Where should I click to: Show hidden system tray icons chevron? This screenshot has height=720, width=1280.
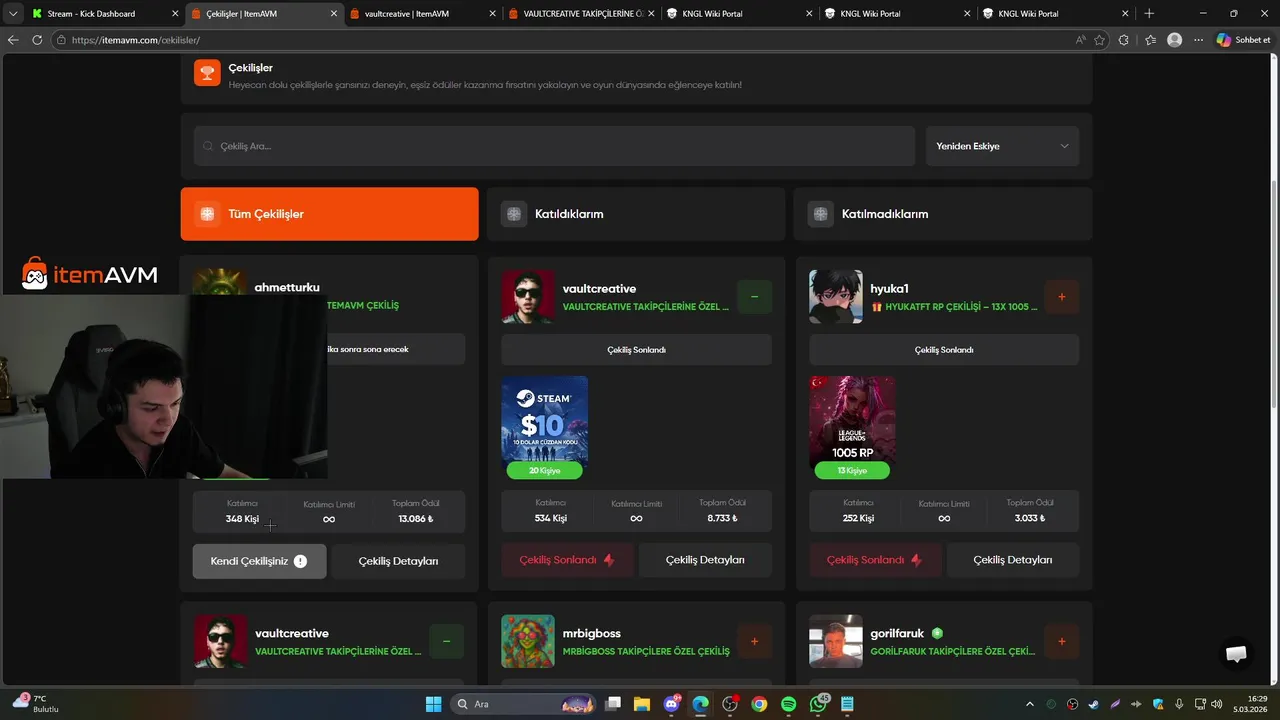(x=1030, y=704)
